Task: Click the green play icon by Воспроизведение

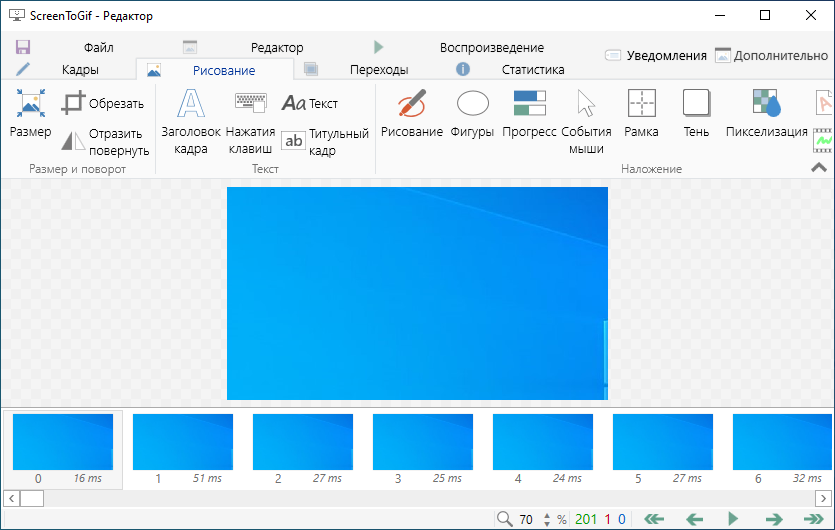Action: pyautogui.click(x=379, y=47)
